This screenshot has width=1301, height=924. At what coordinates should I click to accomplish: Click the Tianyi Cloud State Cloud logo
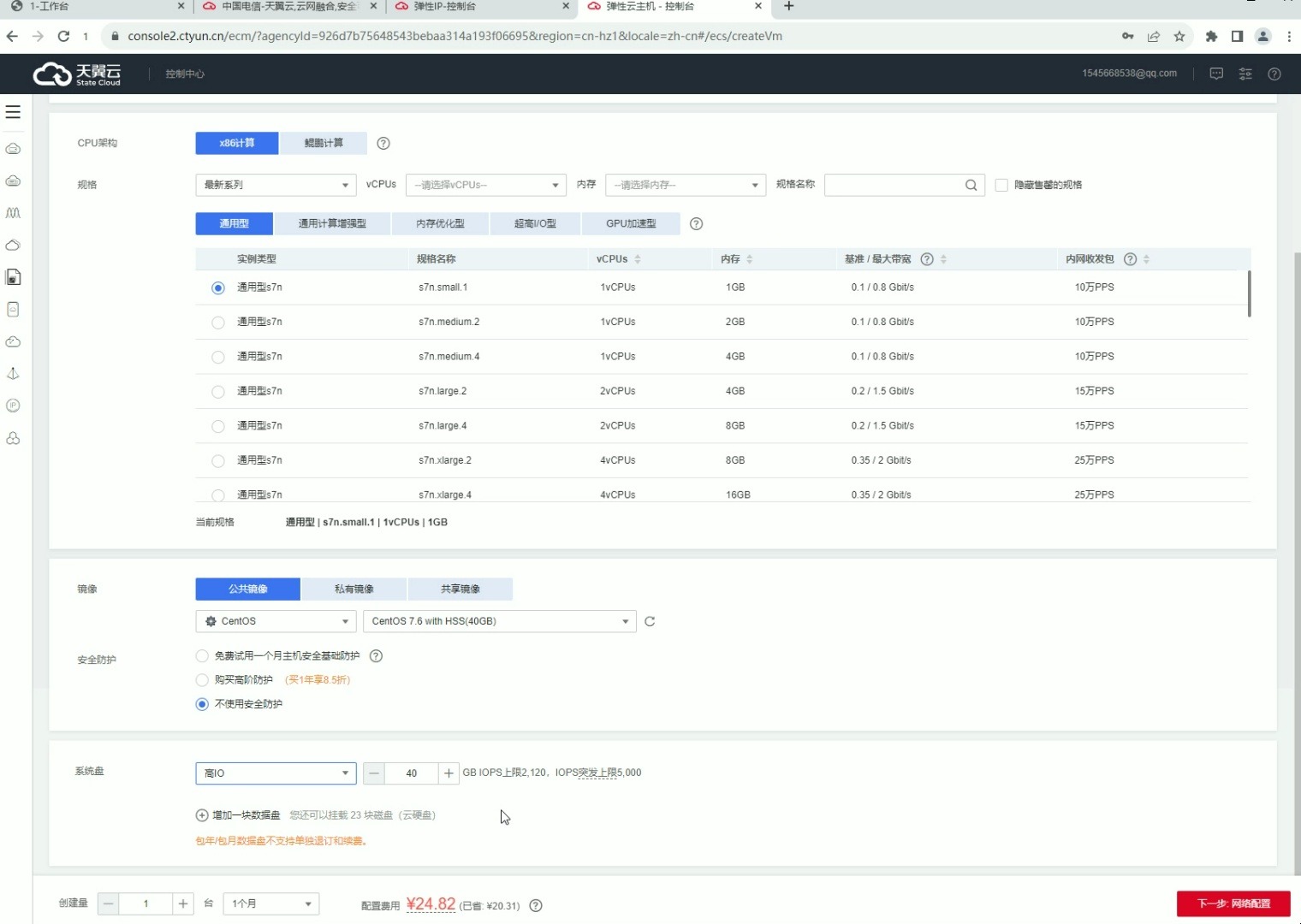click(x=77, y=74)
